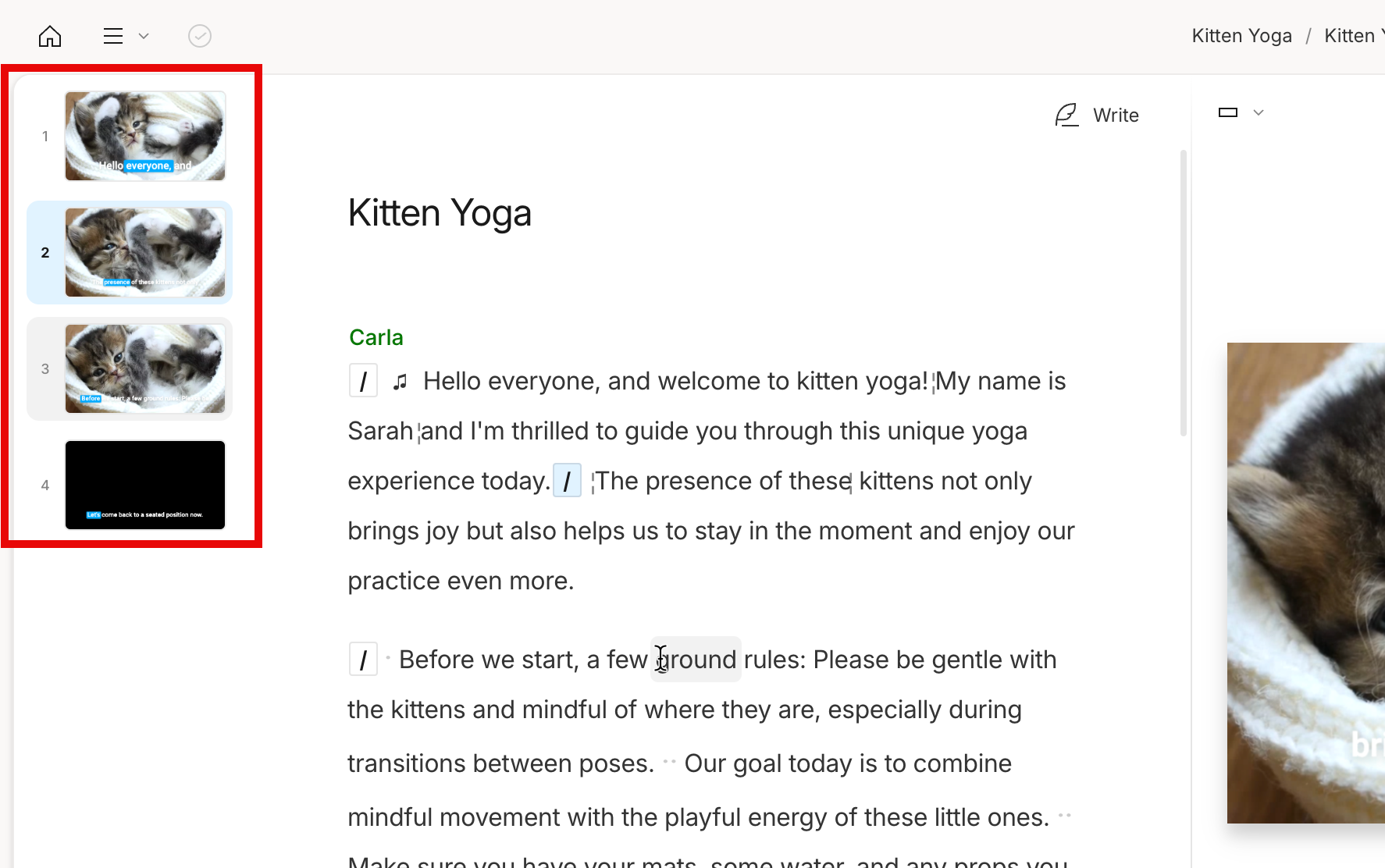
Task: Click the kitten video preview canvas
Action: (1306, 583)
